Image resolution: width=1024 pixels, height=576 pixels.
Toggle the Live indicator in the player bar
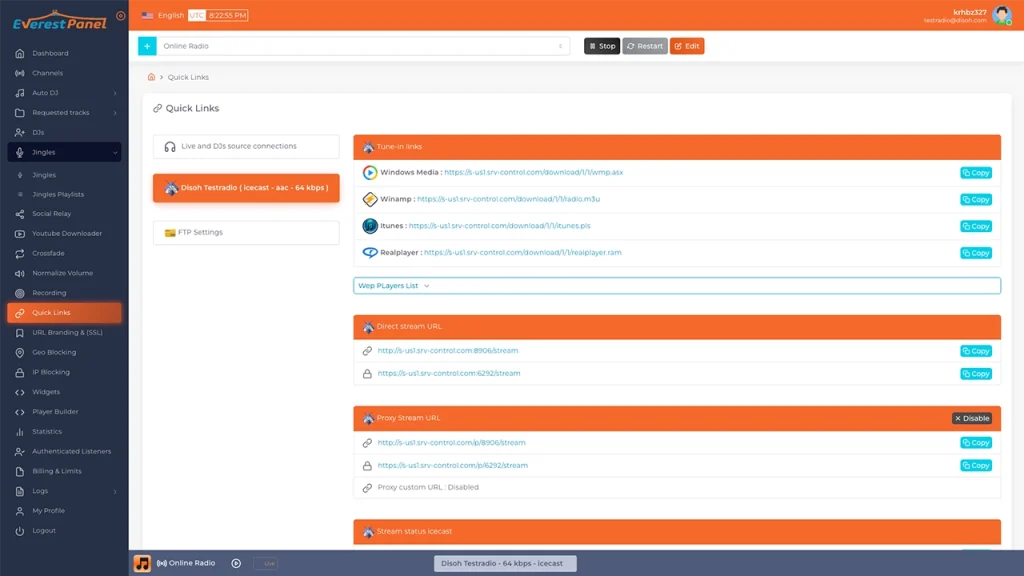click(265, 563)
